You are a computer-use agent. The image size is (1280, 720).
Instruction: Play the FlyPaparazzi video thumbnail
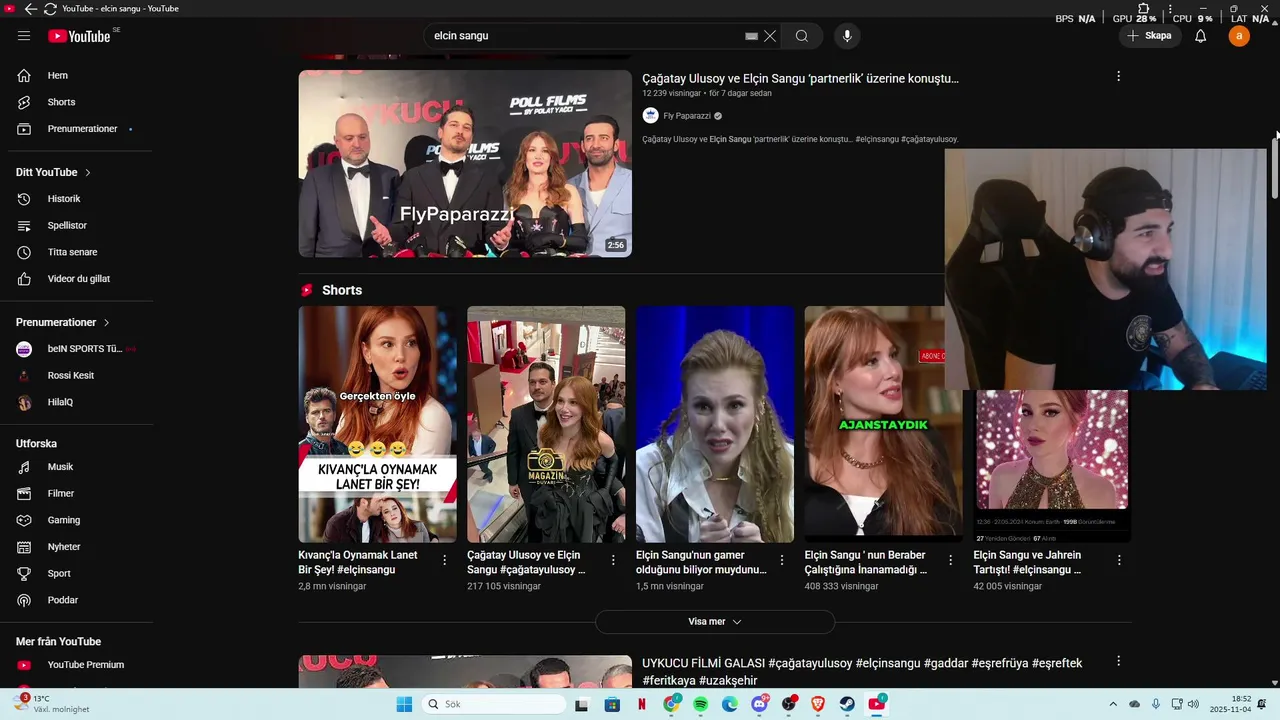click(465, 163)
